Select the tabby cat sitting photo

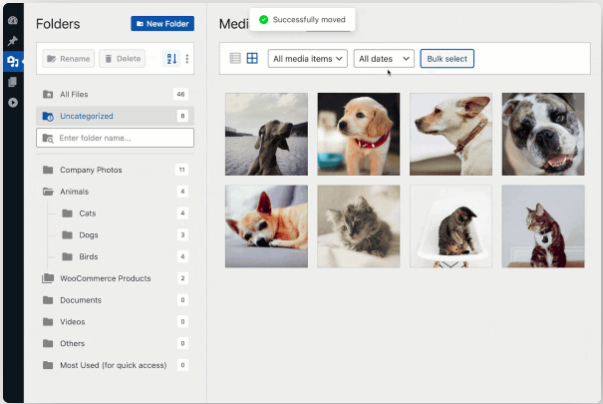(543, 226)
